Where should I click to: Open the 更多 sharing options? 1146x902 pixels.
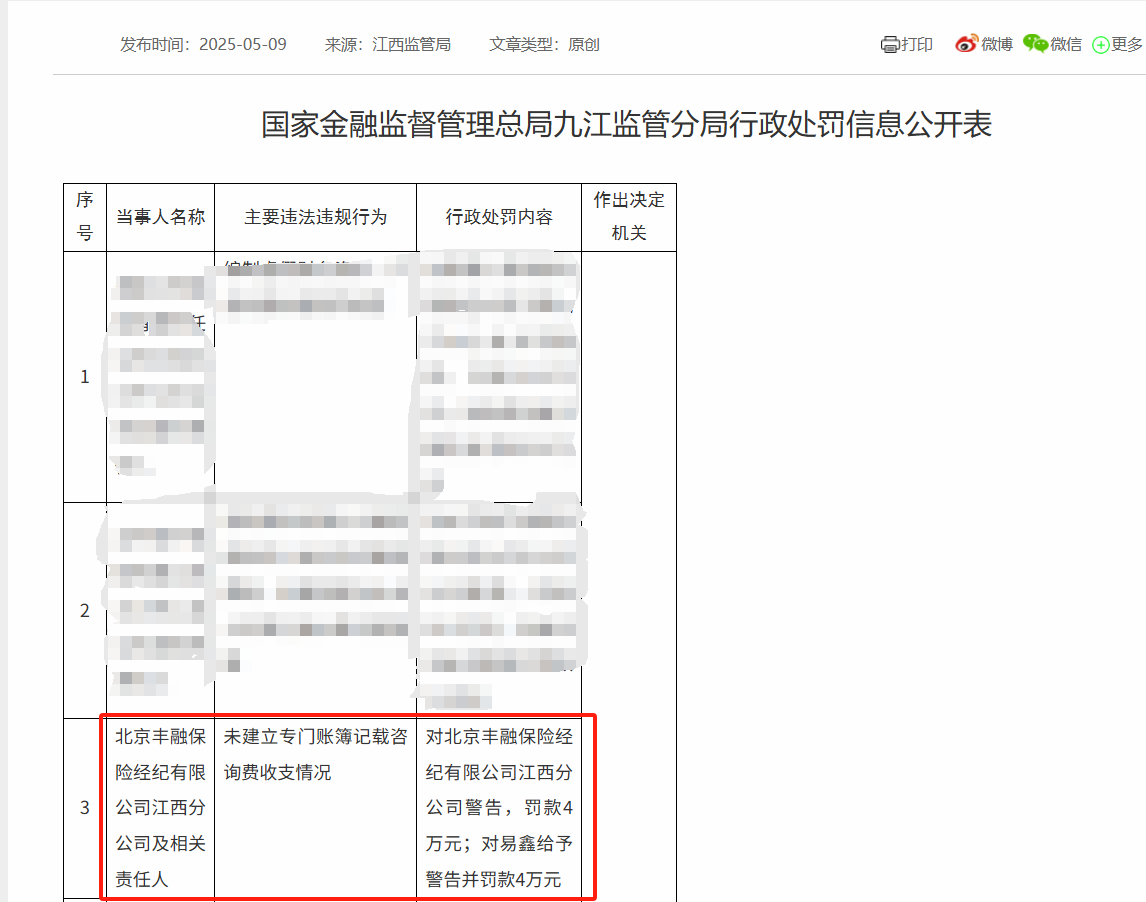coord(1126,45)
